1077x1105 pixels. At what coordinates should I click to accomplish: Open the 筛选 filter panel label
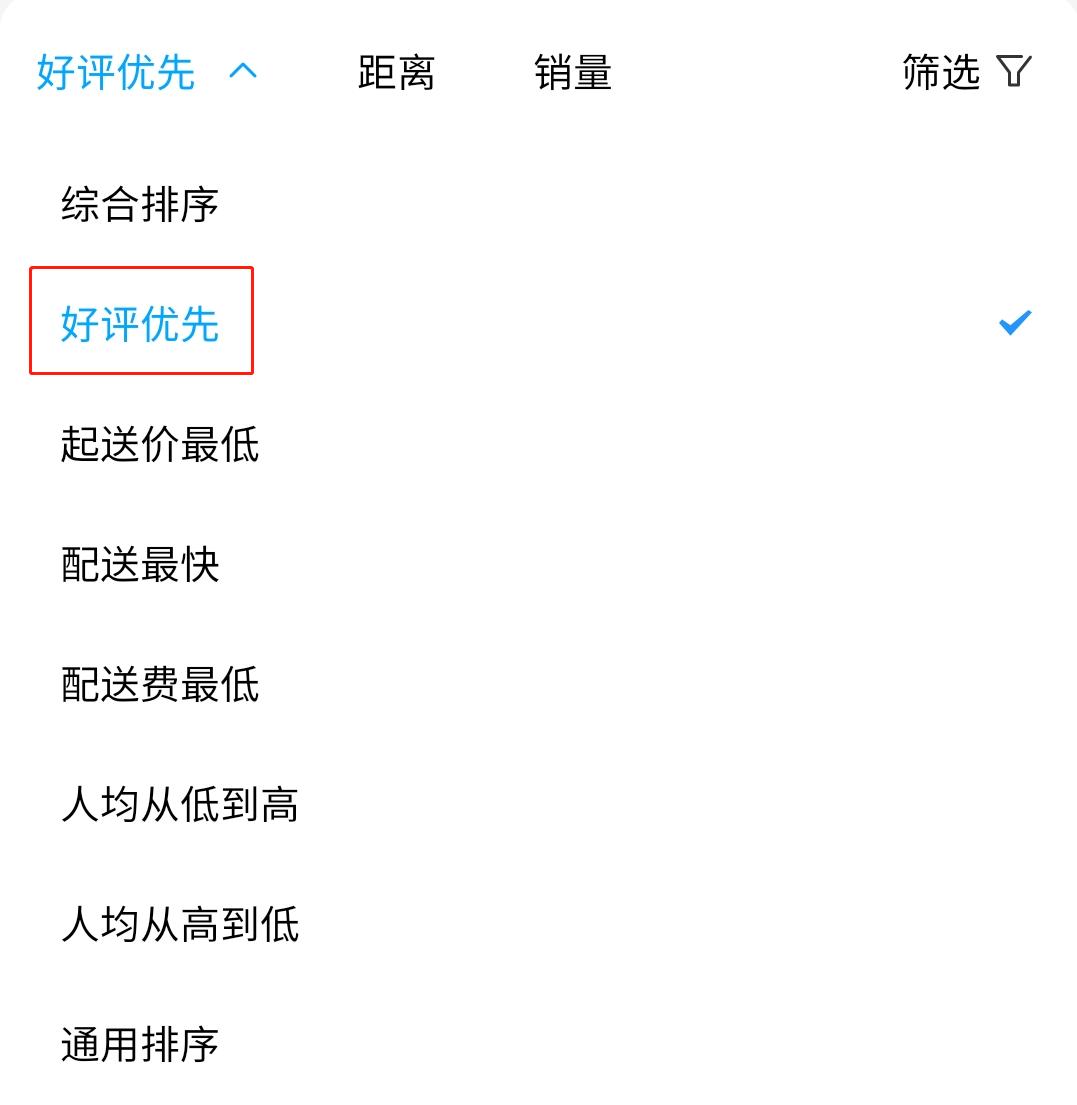pyautogui.click(x=941, y=72)
